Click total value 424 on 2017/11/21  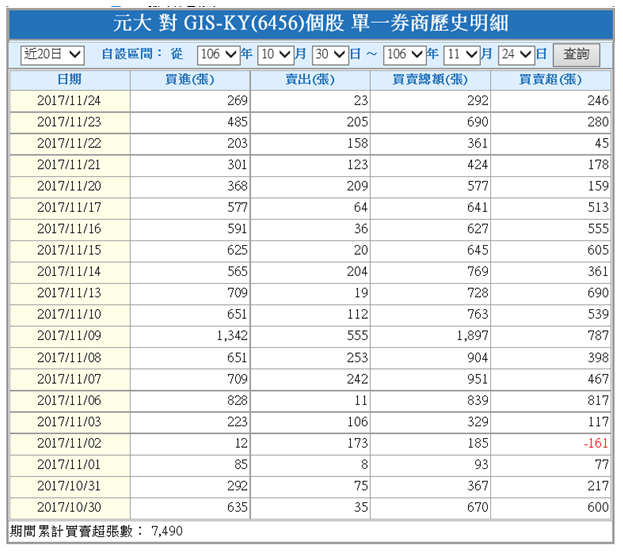(x=478, y=165)
